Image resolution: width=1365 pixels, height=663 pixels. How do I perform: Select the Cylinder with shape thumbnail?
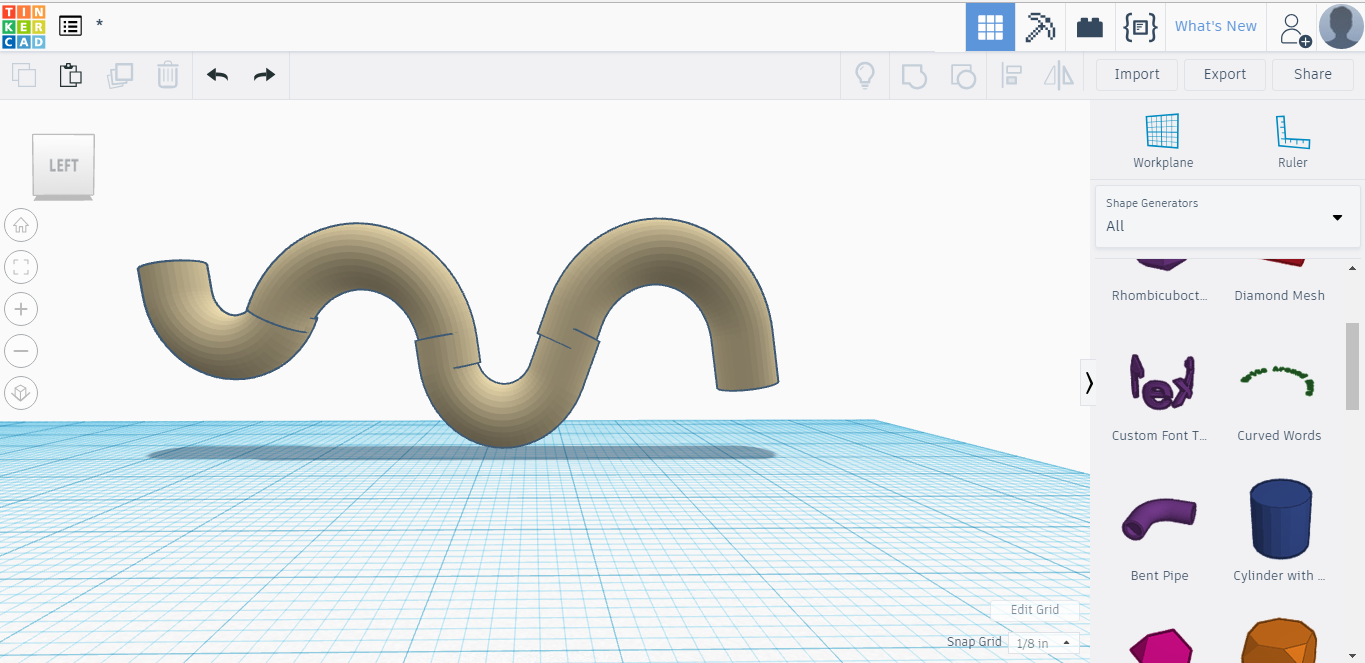tap(1279, 520)
